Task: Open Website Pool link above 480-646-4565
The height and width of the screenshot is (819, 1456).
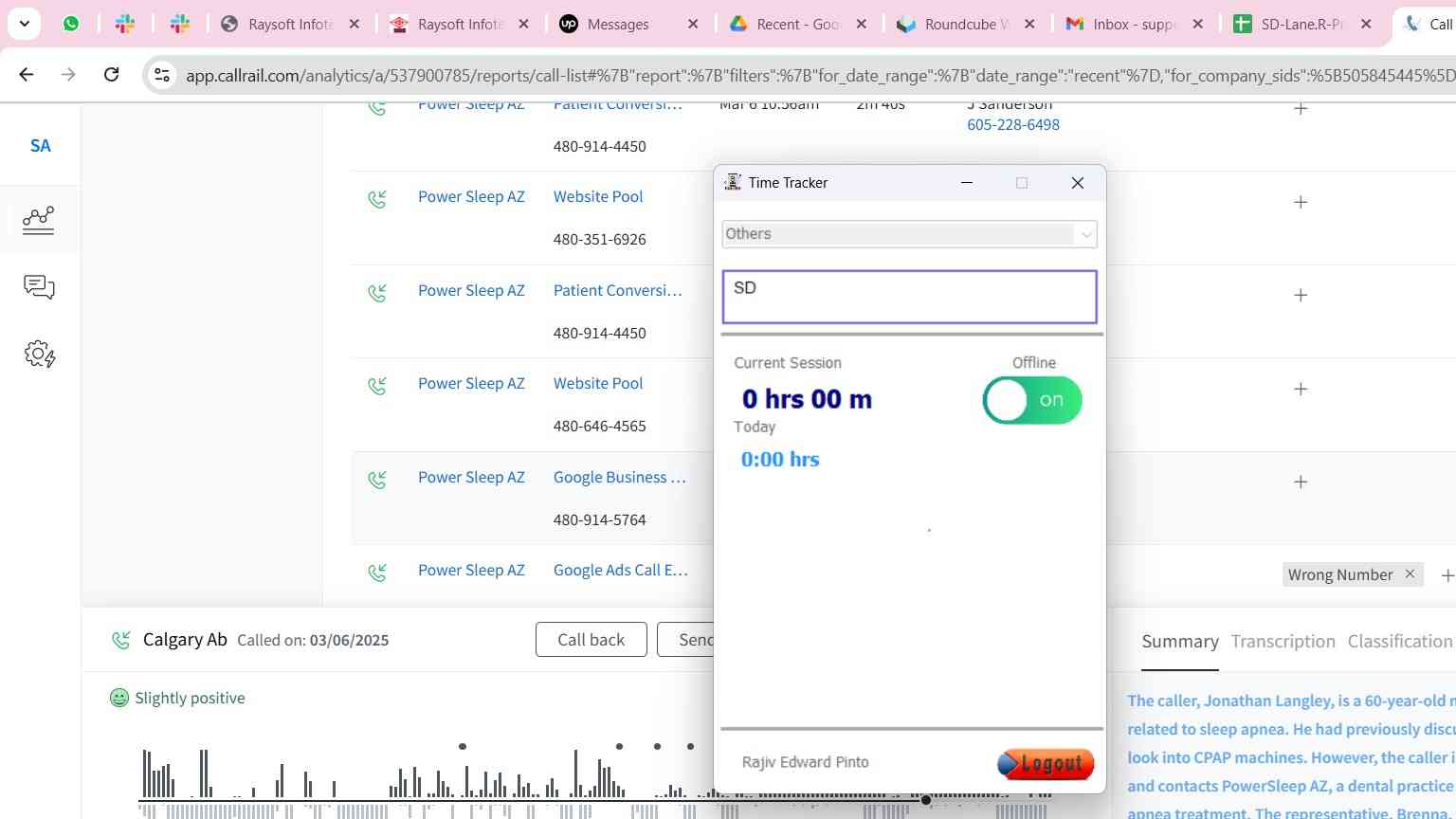Action: (x=598, y=383)
